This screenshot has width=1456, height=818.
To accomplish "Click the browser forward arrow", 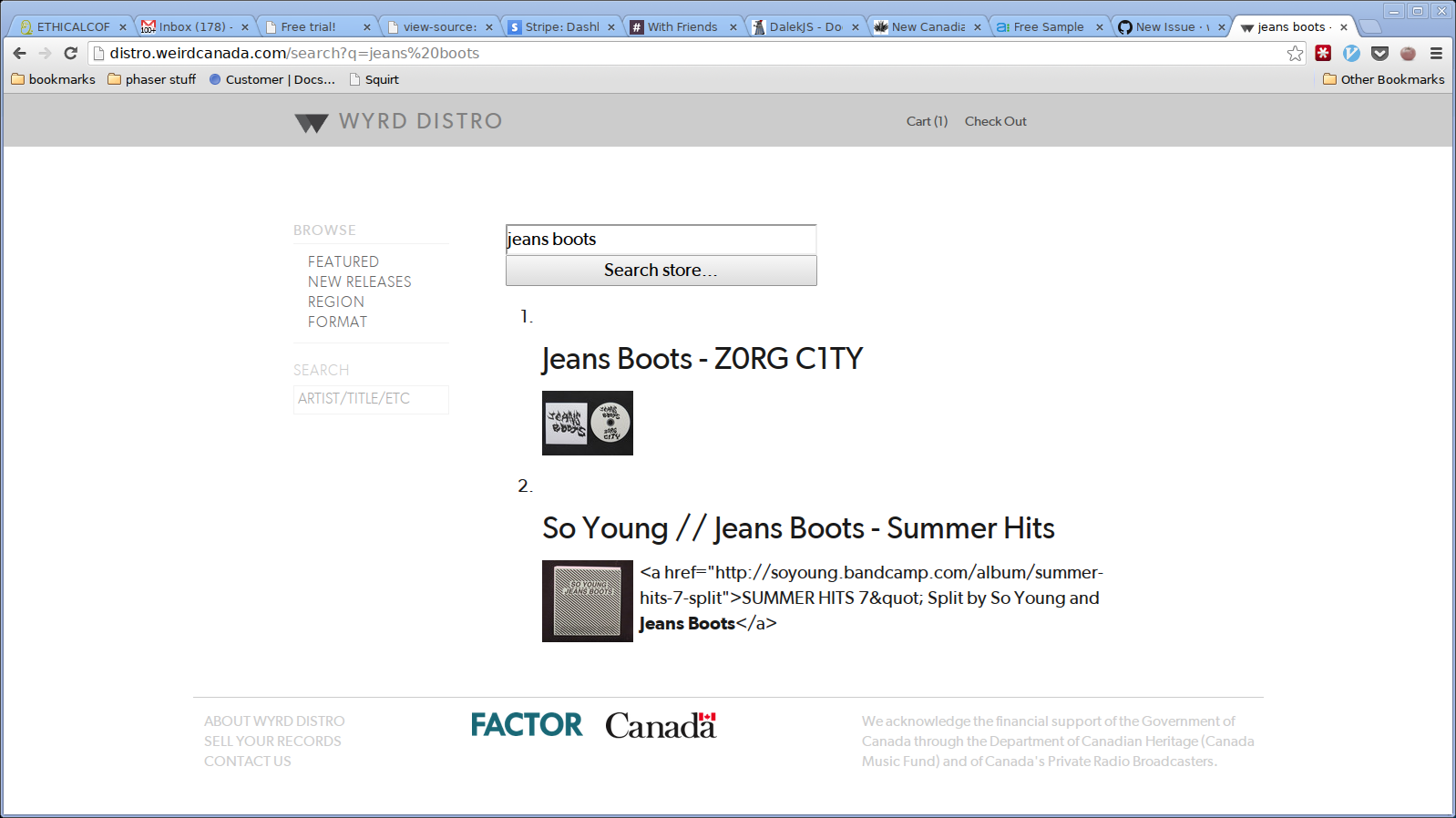I will pyautogui.click(x=45, y=53).
